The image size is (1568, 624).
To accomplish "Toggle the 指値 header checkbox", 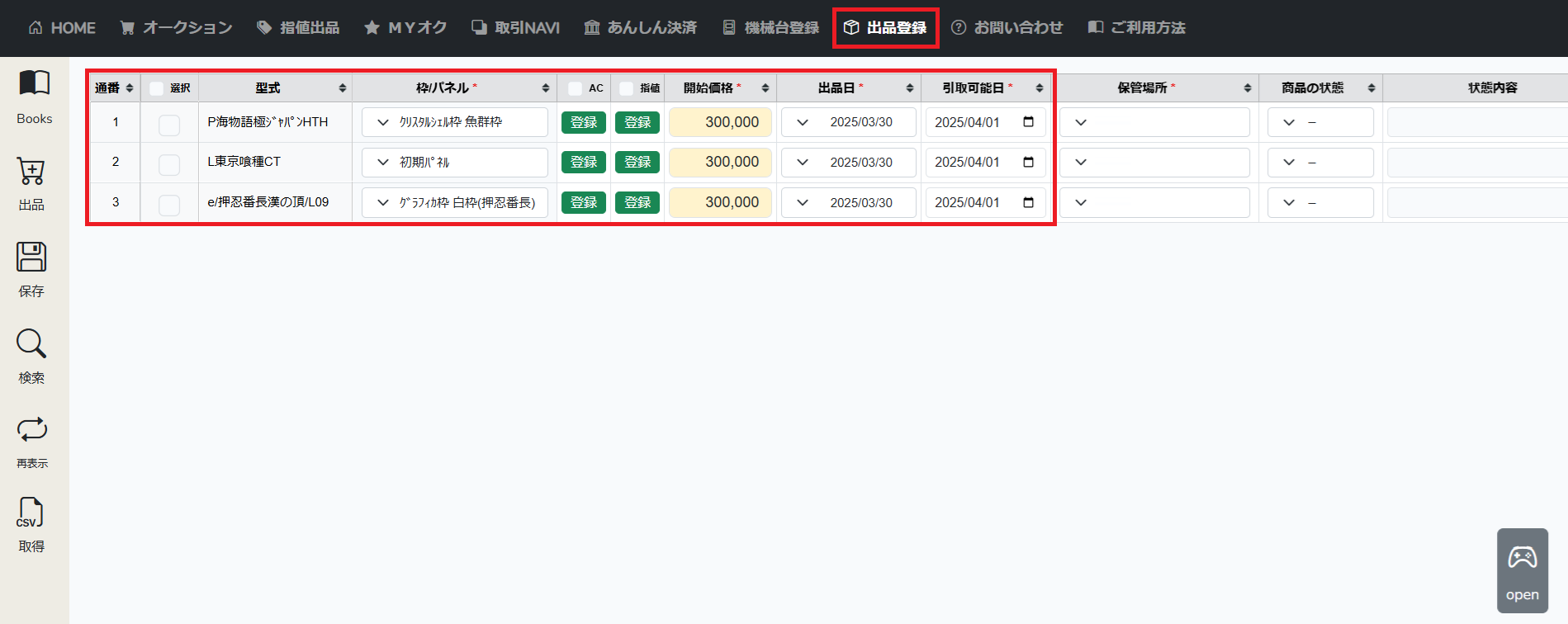I will tap(627, 88).
